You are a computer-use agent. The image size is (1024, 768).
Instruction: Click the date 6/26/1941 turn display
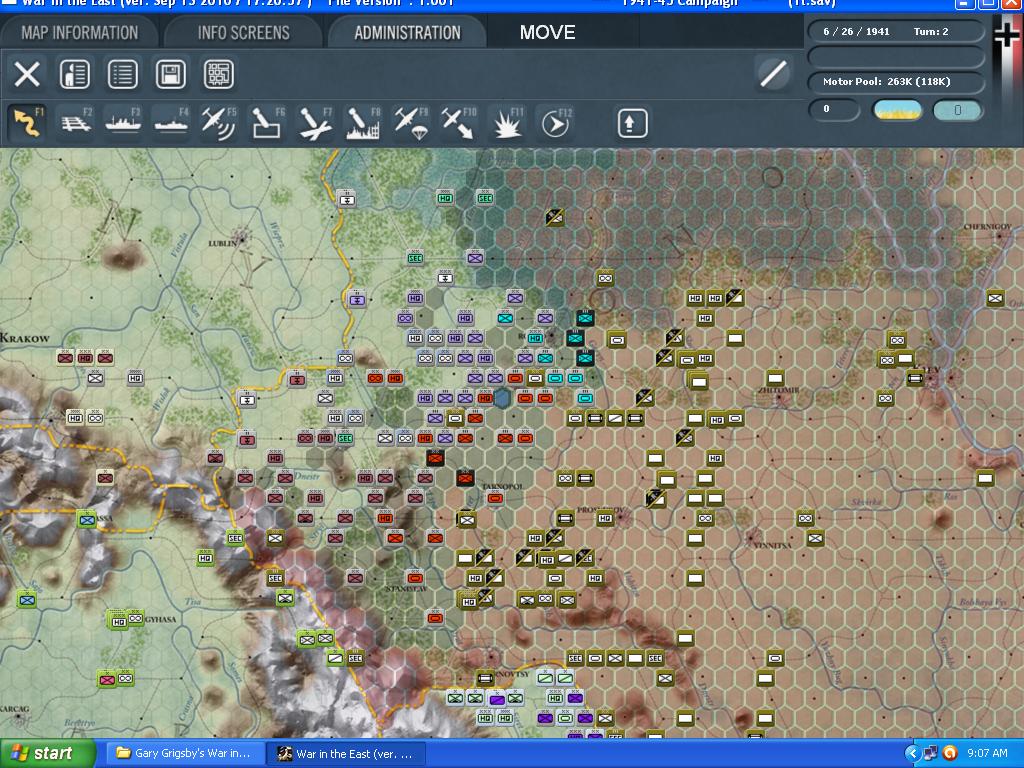(896, 31)
